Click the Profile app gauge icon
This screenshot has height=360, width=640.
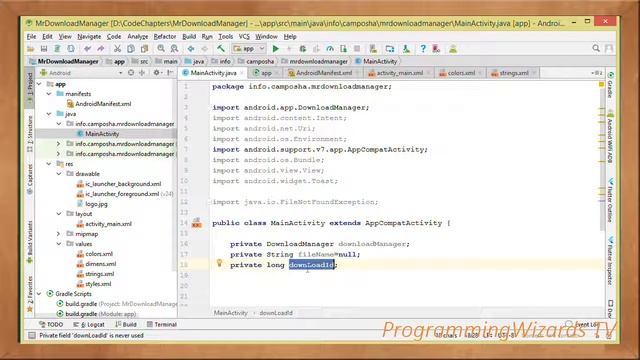click(x=330, y=49)
